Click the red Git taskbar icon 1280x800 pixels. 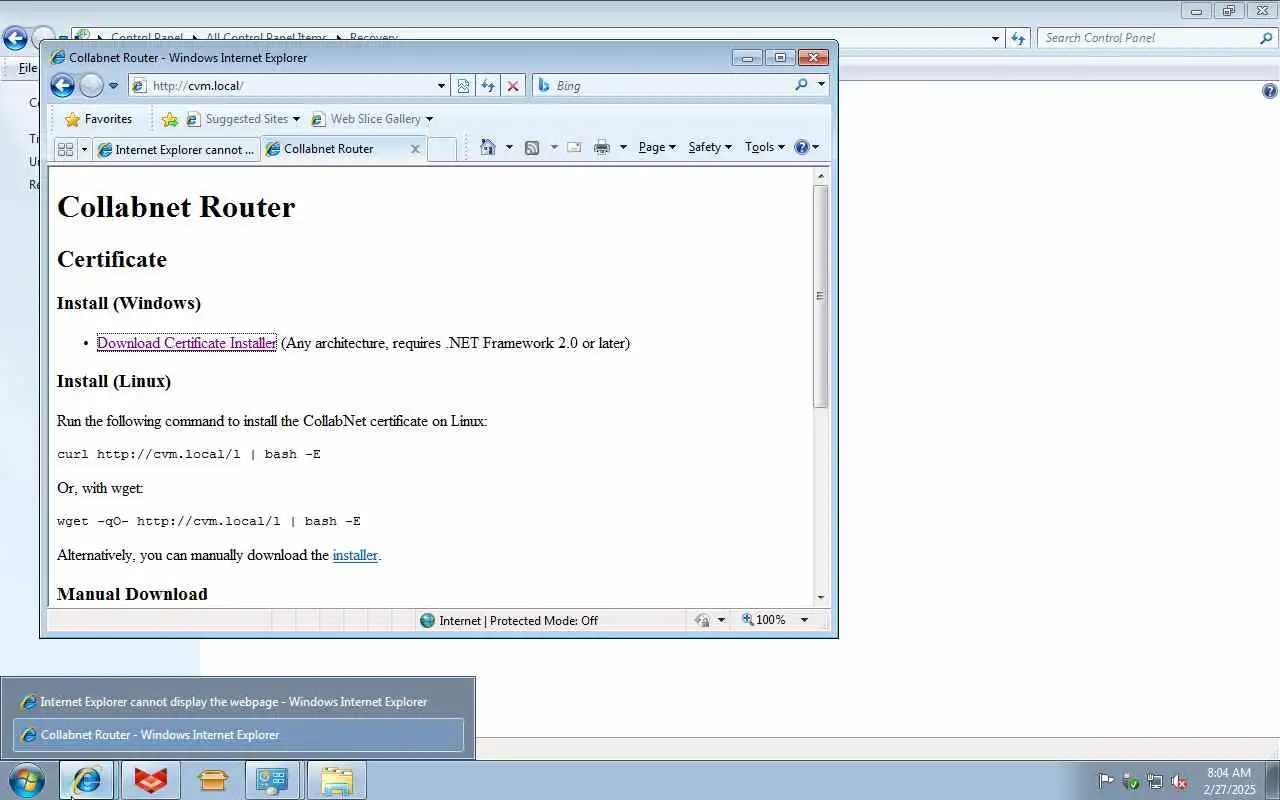pyautogui.click(x=151, y=780)
